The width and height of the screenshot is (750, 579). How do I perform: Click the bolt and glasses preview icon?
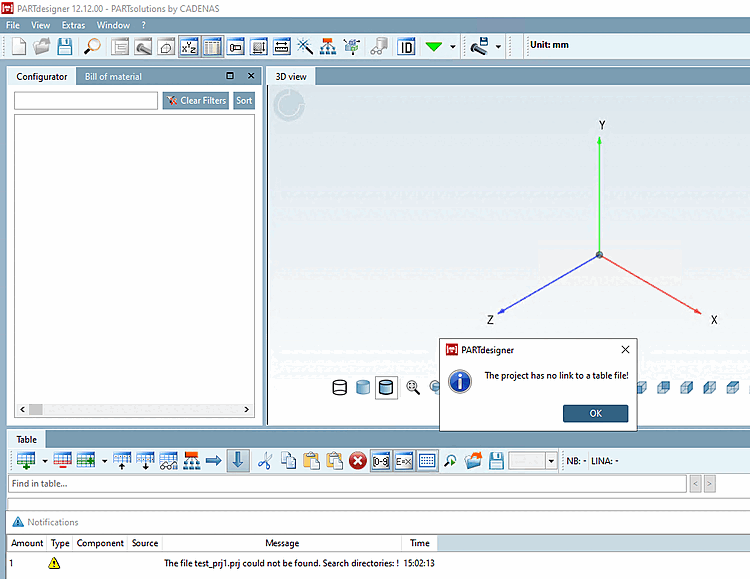pyautogui.click(x=379, y=46)
